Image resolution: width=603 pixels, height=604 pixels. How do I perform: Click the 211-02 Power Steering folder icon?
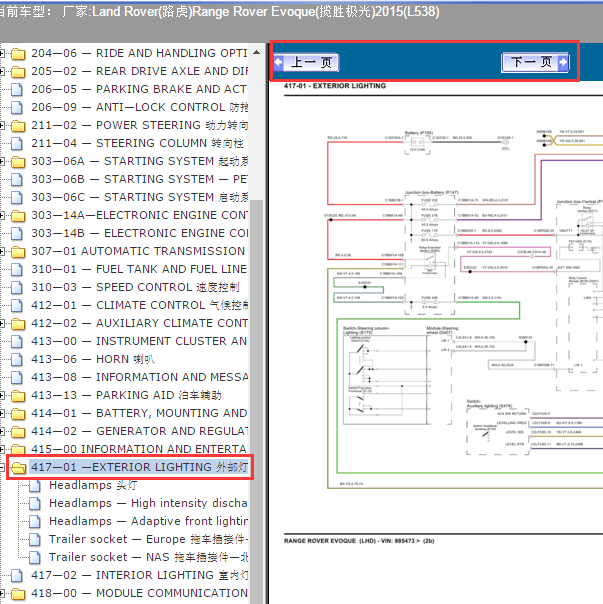(18, 126)
